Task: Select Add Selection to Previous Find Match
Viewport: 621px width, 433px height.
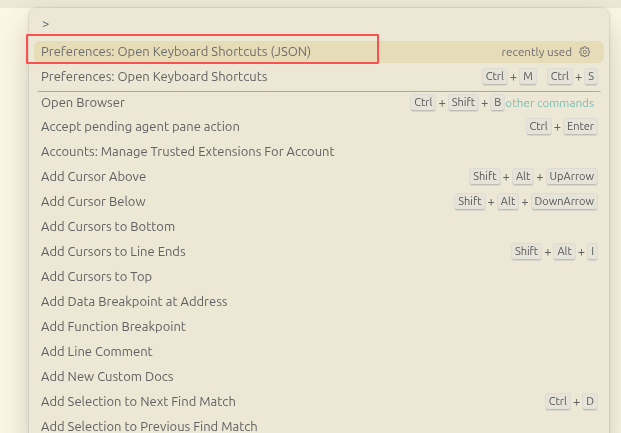Action: [319, 426]
